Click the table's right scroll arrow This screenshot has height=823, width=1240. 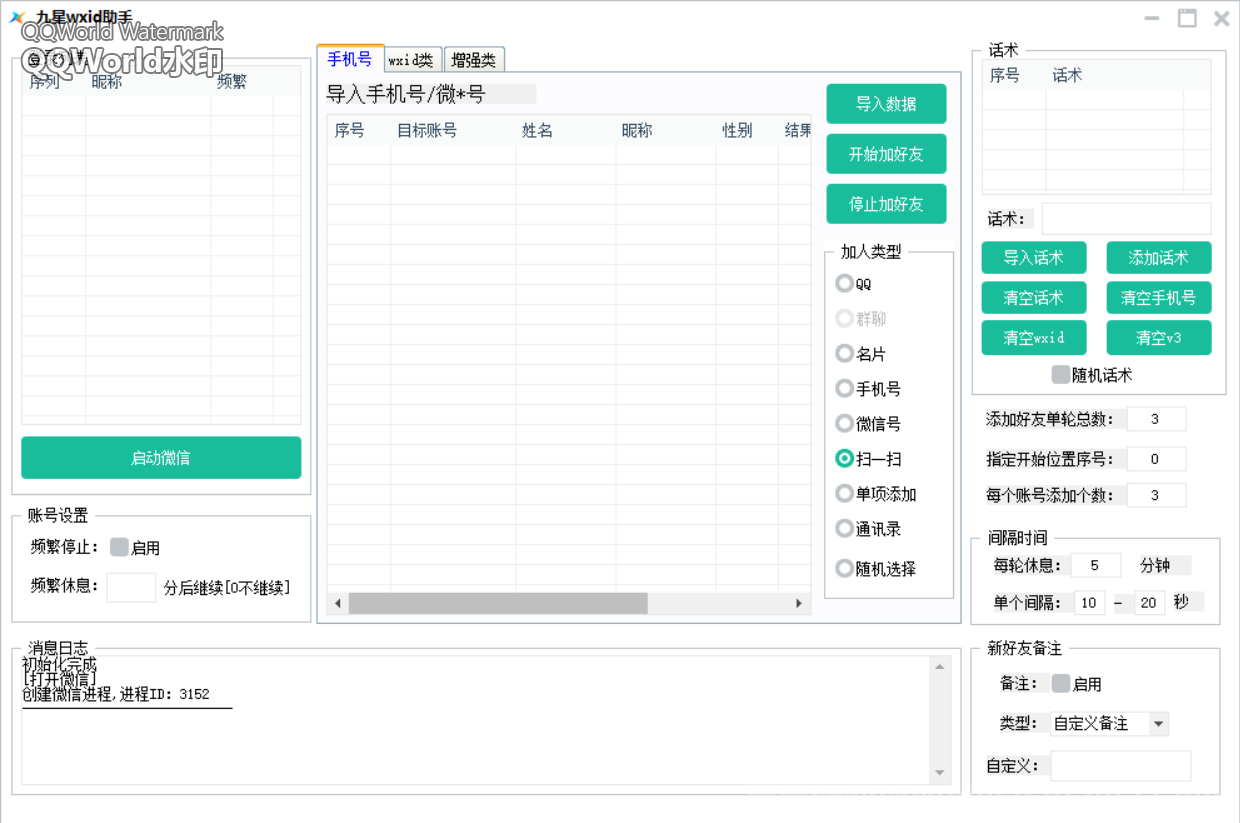[799, 604]
